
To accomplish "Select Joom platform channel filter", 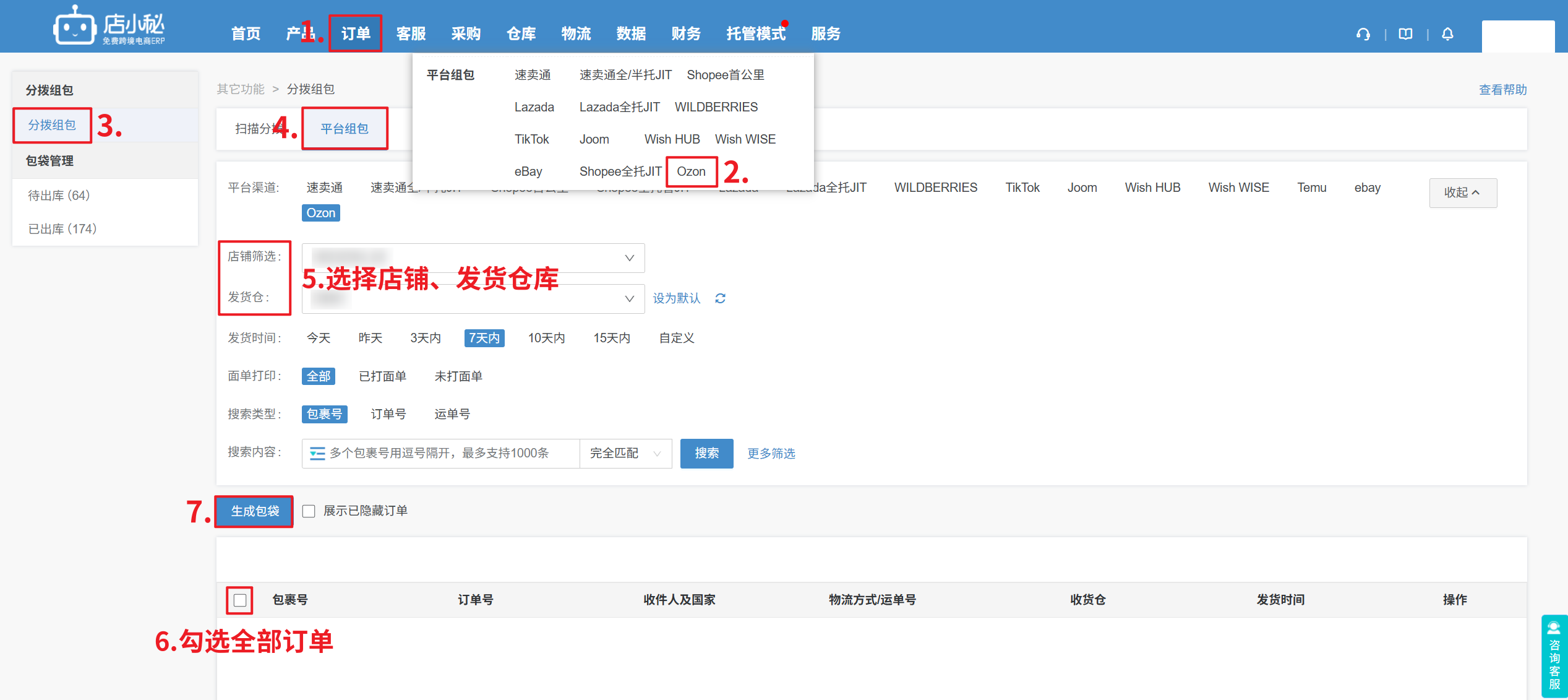I will pyautogui.click(x=1082, y=188).
